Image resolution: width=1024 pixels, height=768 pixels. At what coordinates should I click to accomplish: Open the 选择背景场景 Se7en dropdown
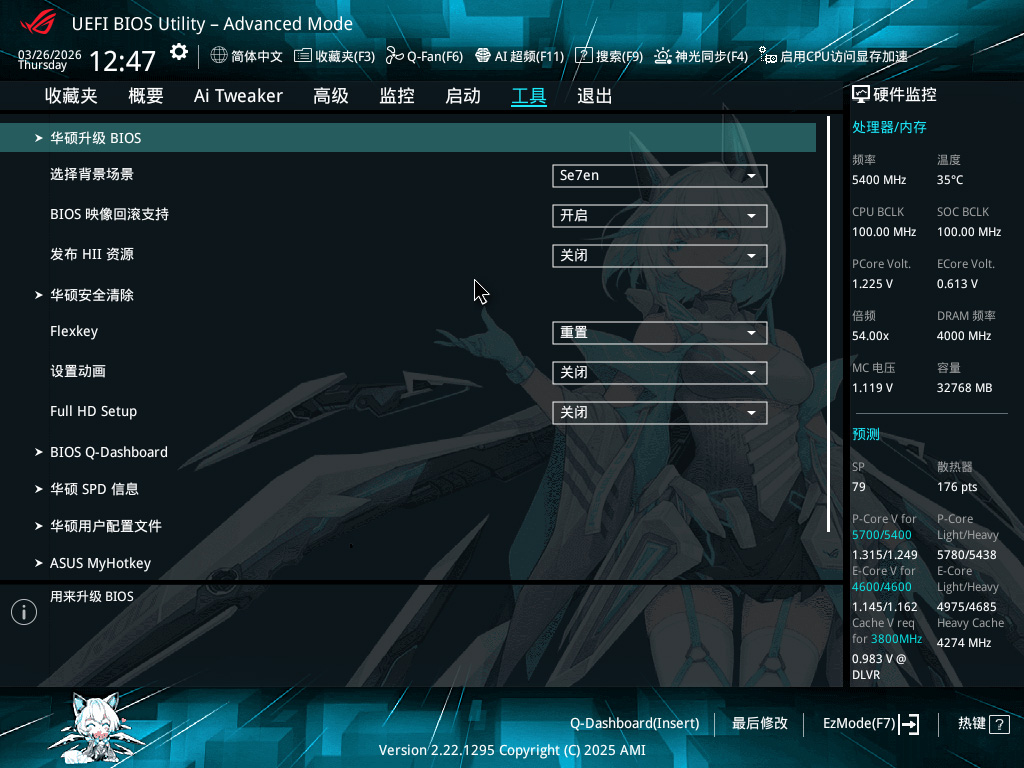click(x=659, y=176)
